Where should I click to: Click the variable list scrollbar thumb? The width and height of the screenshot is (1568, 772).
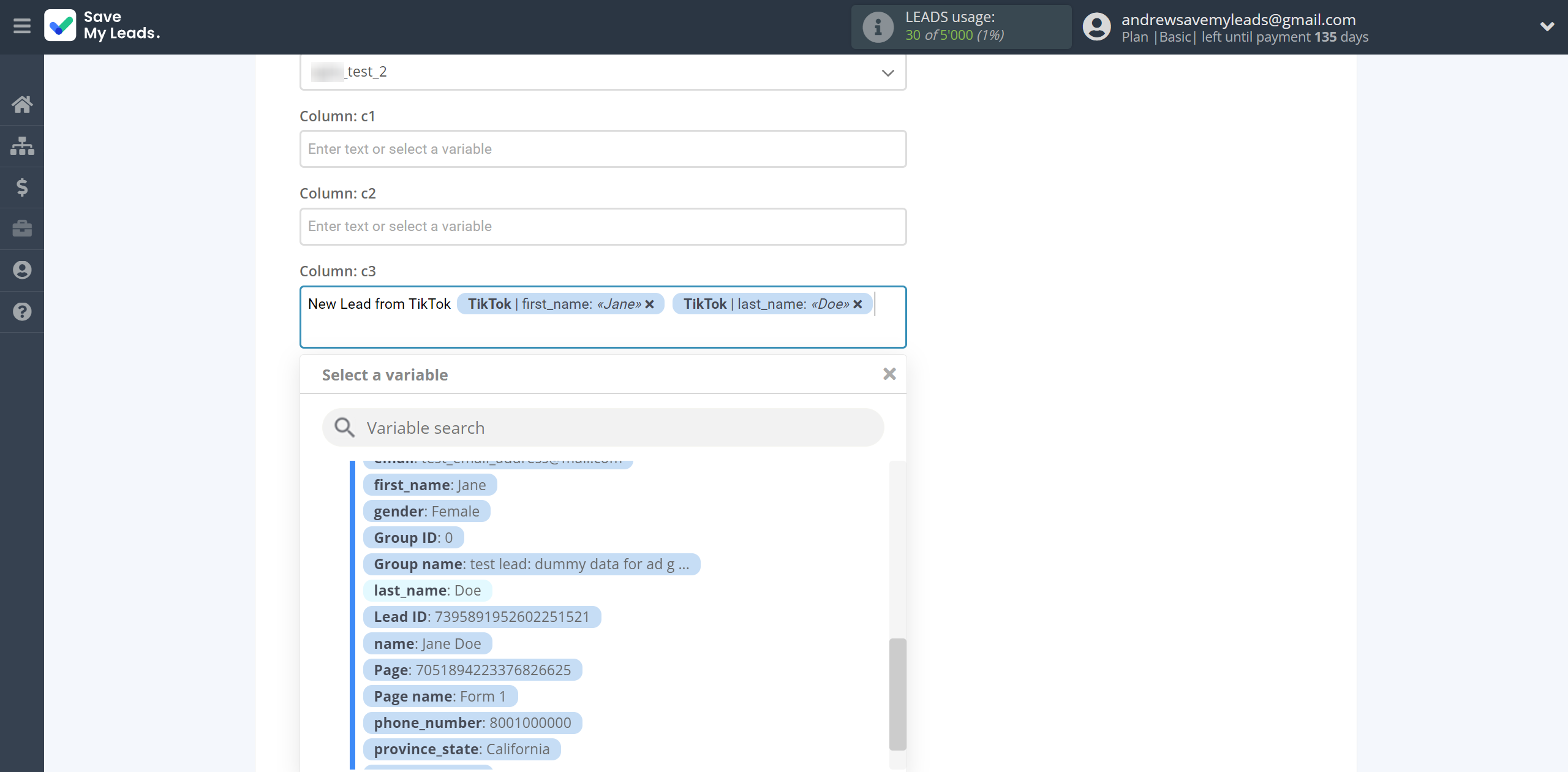tap(897, 694)
